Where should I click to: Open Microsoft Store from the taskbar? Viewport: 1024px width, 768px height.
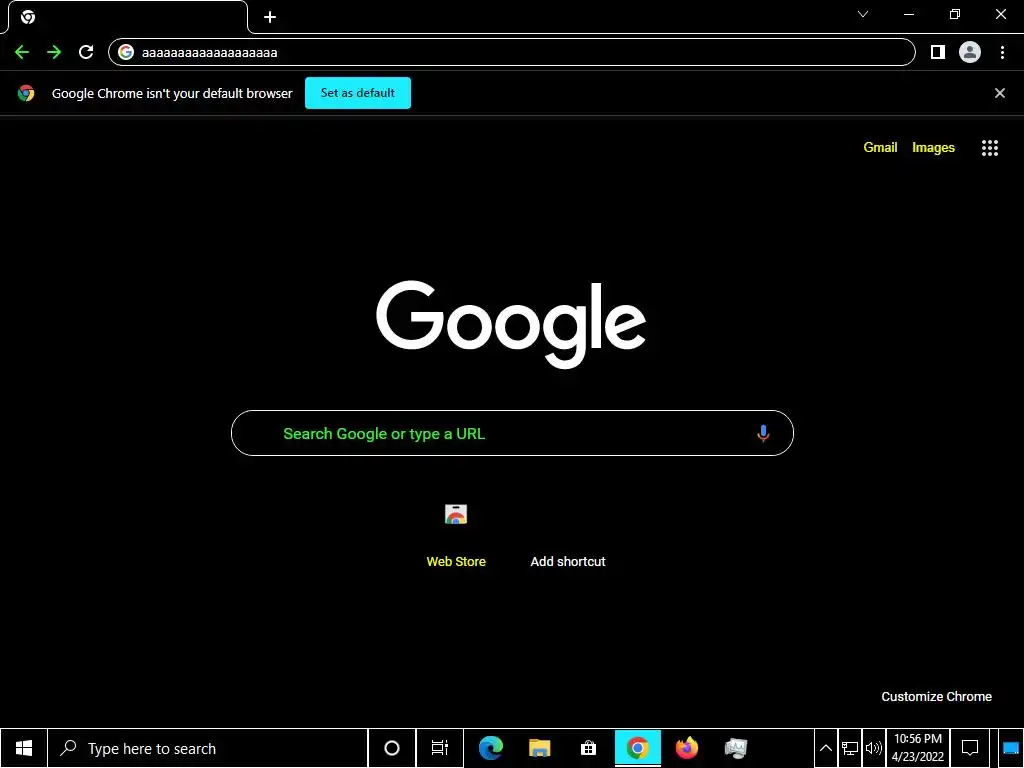[x=588, y=748]
